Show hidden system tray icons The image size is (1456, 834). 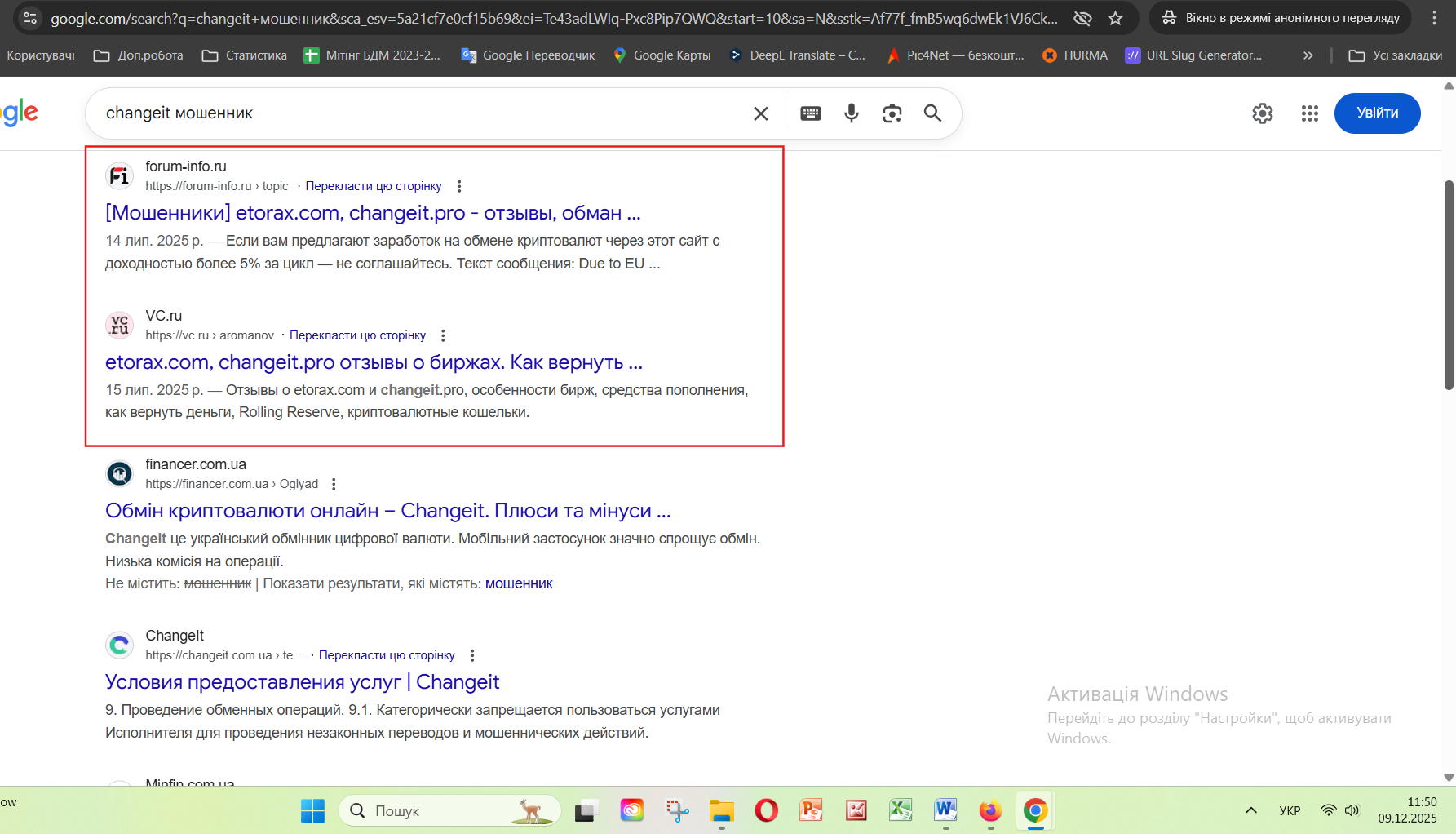(1250, 810)
